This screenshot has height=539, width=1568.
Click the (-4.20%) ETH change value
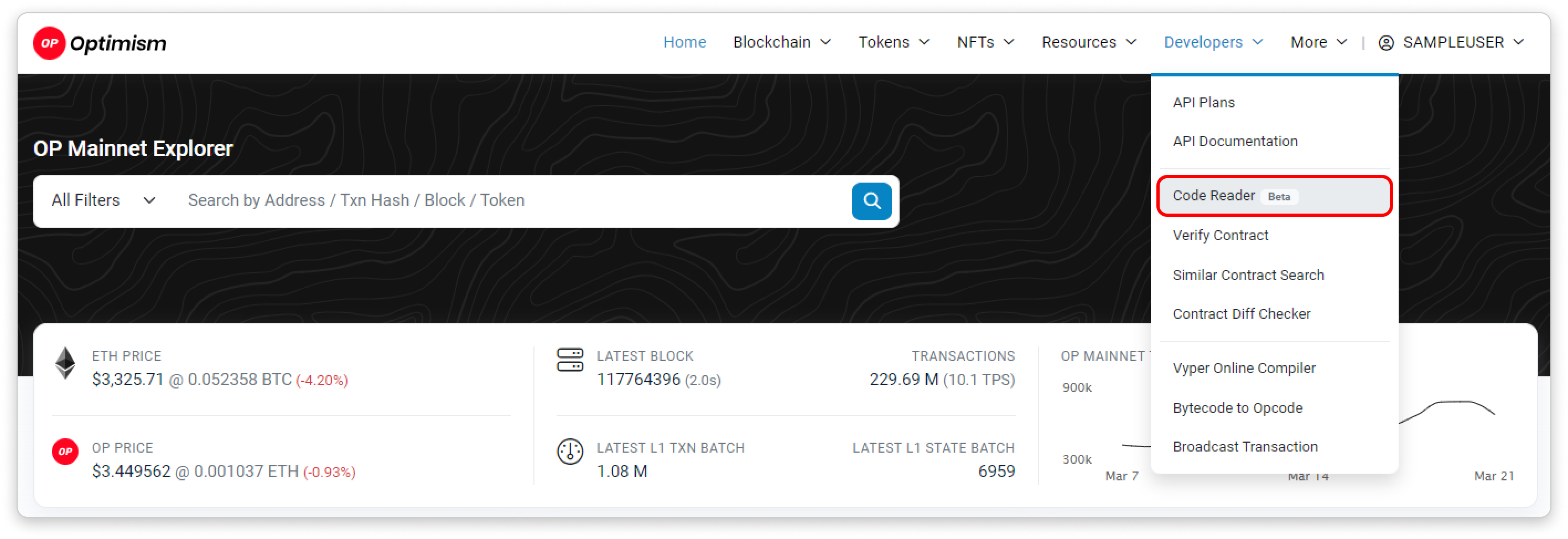321,381
